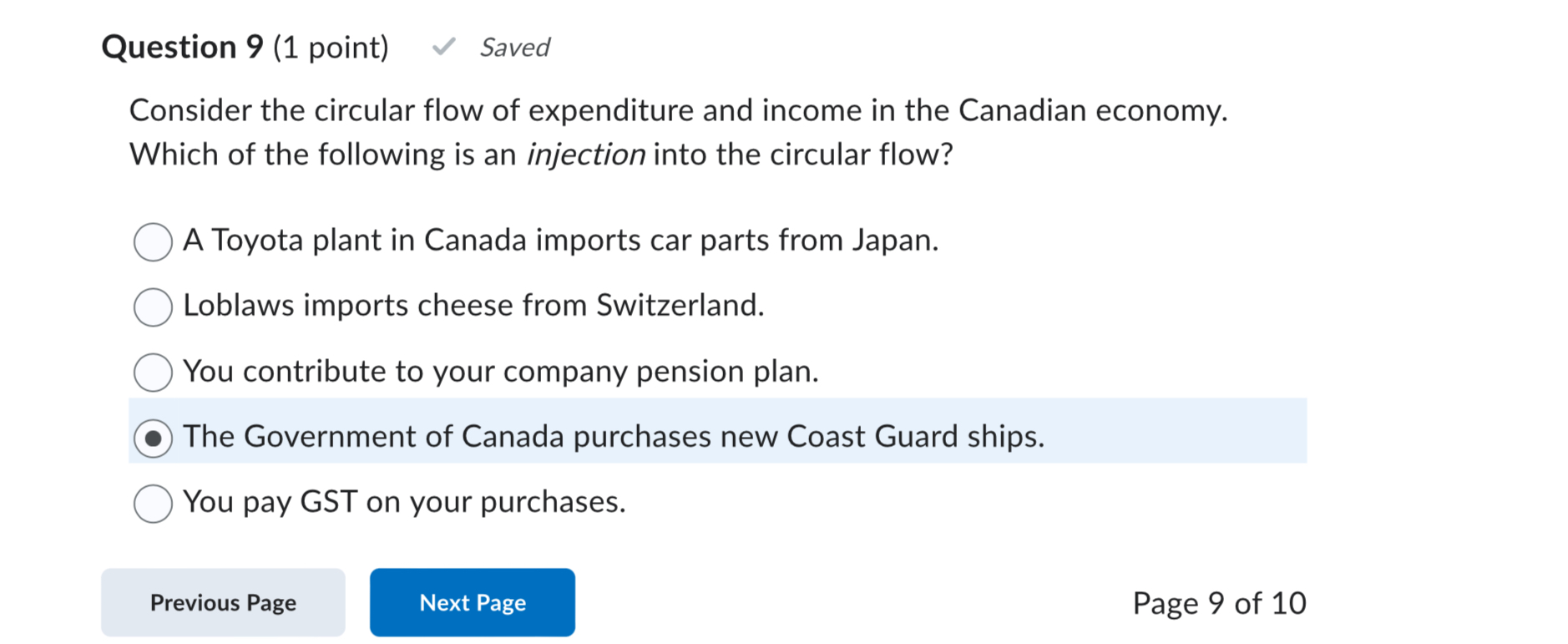The image size is (1568, 644).
Task: Click the Page 9 of 10 indicator
Action: click(x=1220, y=602)
